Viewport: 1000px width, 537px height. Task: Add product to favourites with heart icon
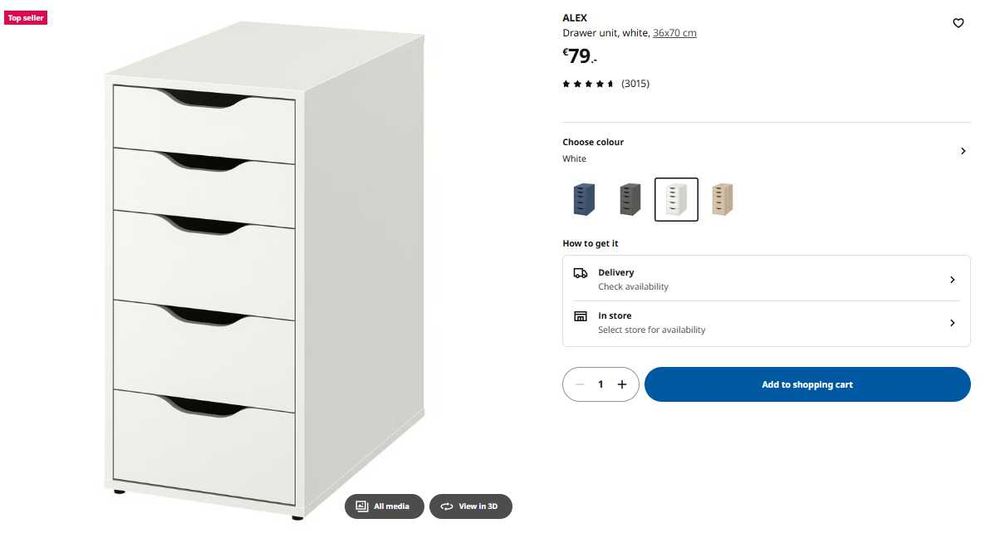[958, 23]
